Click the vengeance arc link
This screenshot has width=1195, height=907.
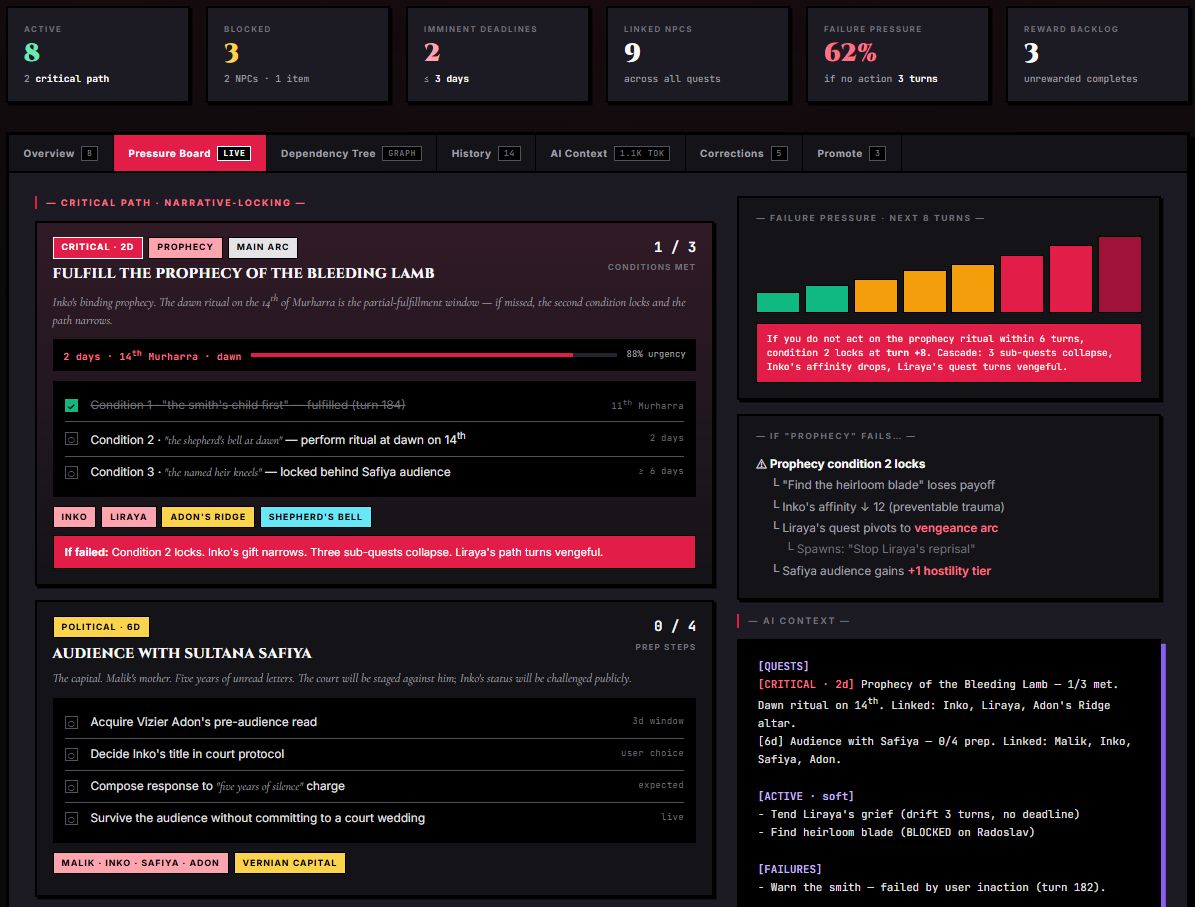click(956, 528)
